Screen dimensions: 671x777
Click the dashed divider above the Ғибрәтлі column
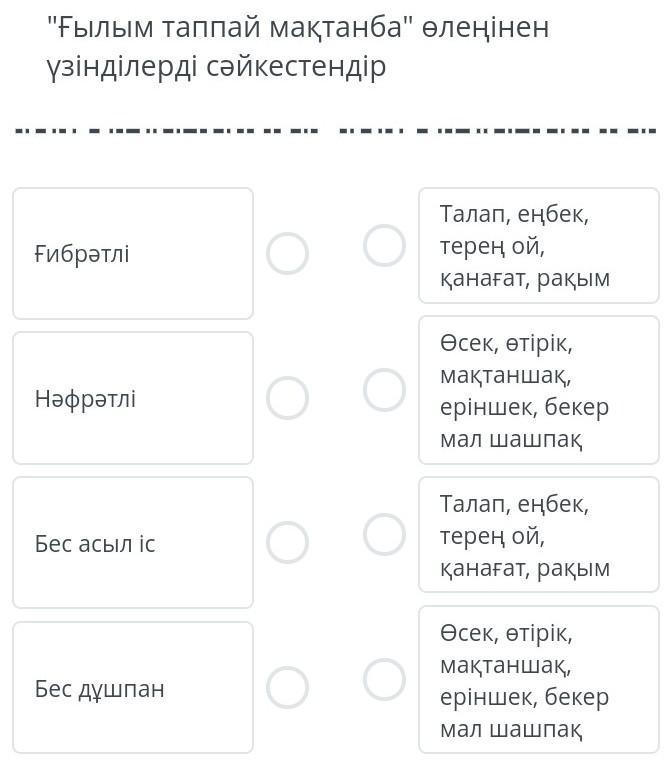(x=165, y=131)
